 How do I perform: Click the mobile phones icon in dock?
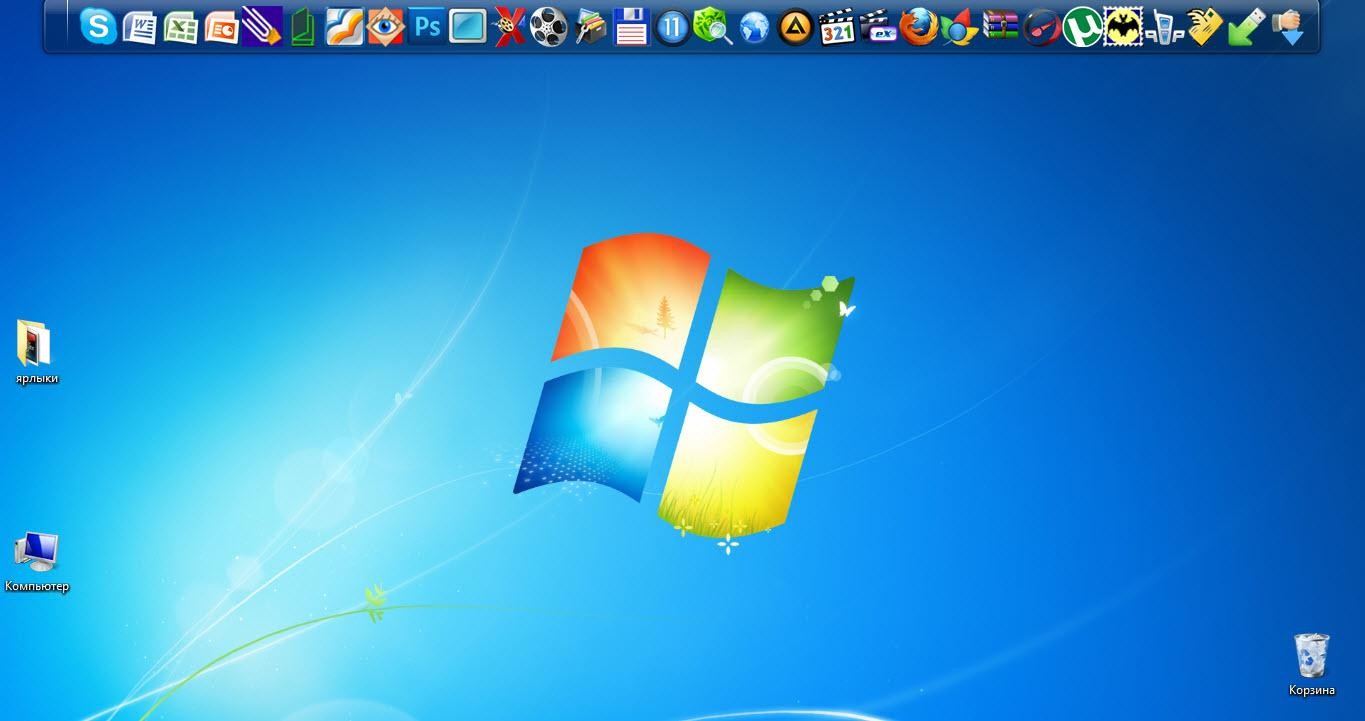pos(1164,26)
